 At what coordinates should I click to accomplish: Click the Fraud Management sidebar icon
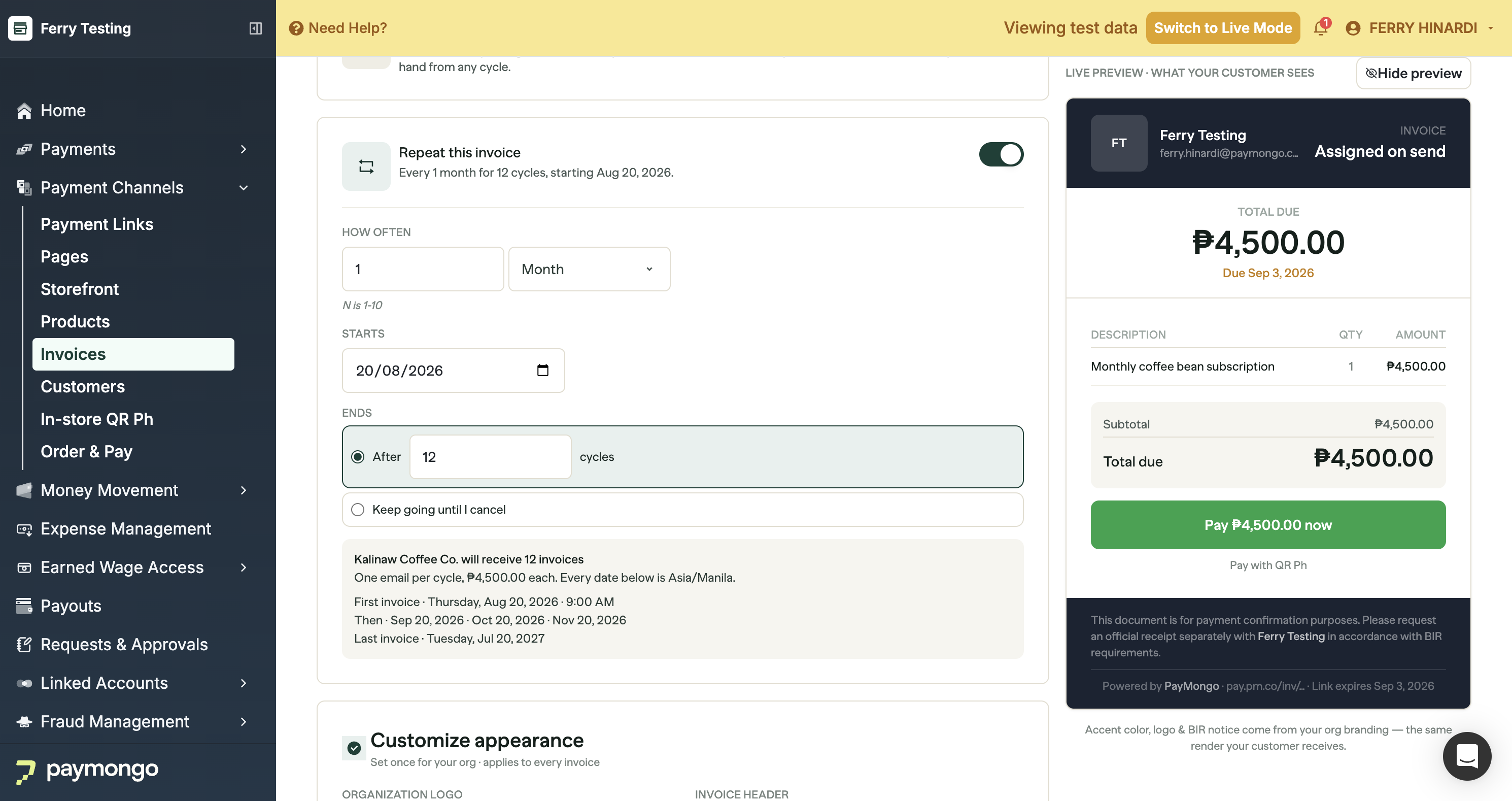[x=24, y=722]
